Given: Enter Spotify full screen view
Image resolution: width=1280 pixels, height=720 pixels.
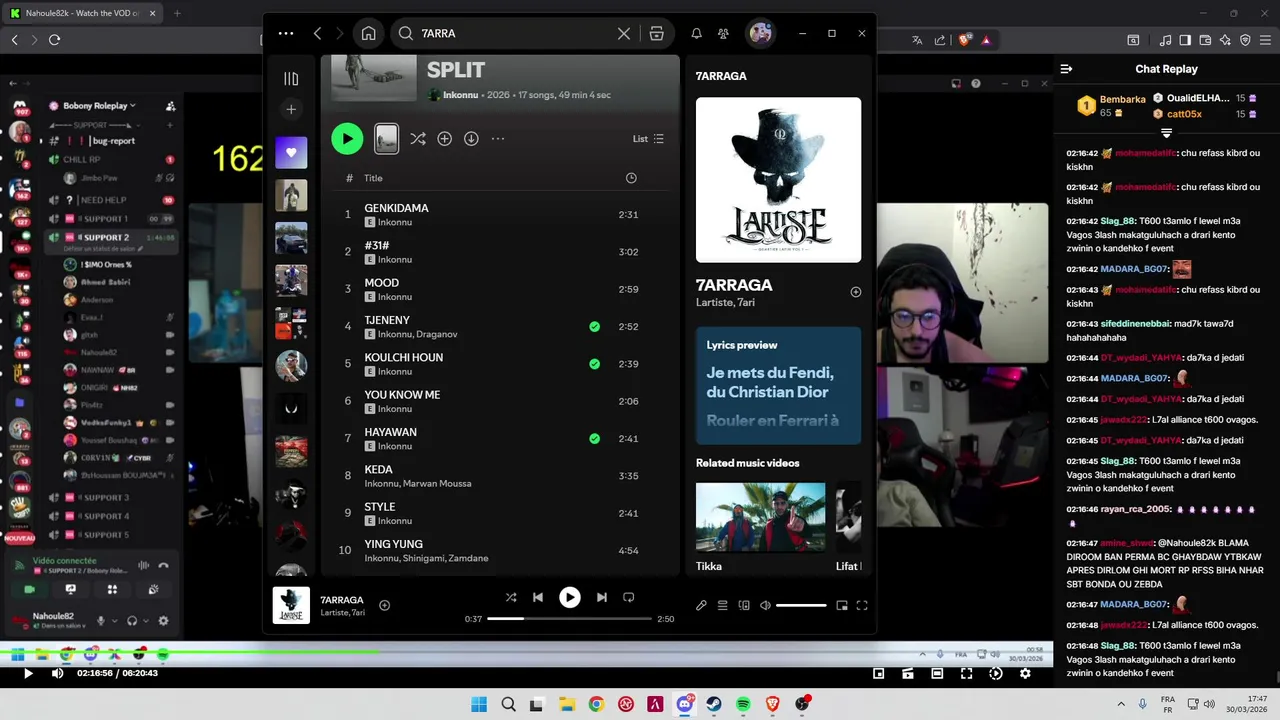Looking at the screenshot, I should tap(862, 605).
